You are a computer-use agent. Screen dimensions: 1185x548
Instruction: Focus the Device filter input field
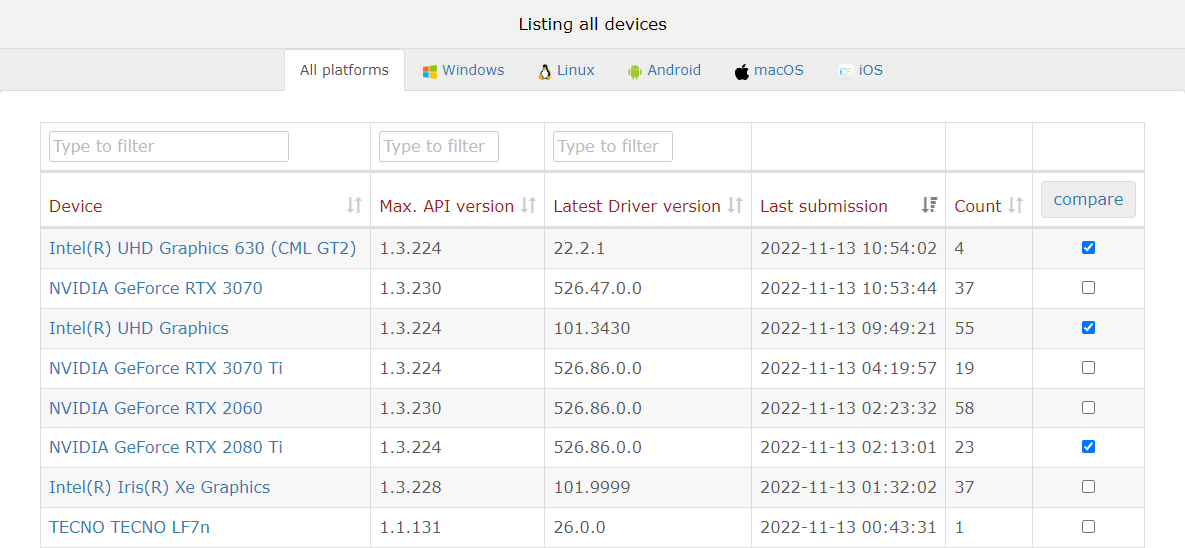(169, 146)
